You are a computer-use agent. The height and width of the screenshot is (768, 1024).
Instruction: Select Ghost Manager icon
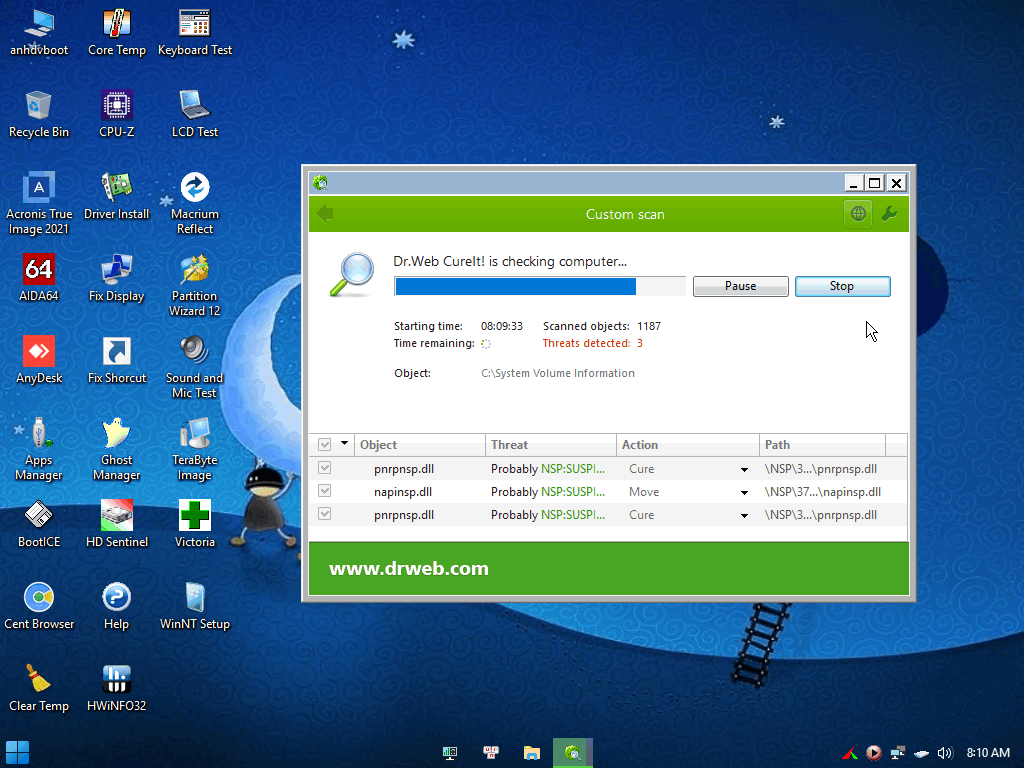click(117, 449)
